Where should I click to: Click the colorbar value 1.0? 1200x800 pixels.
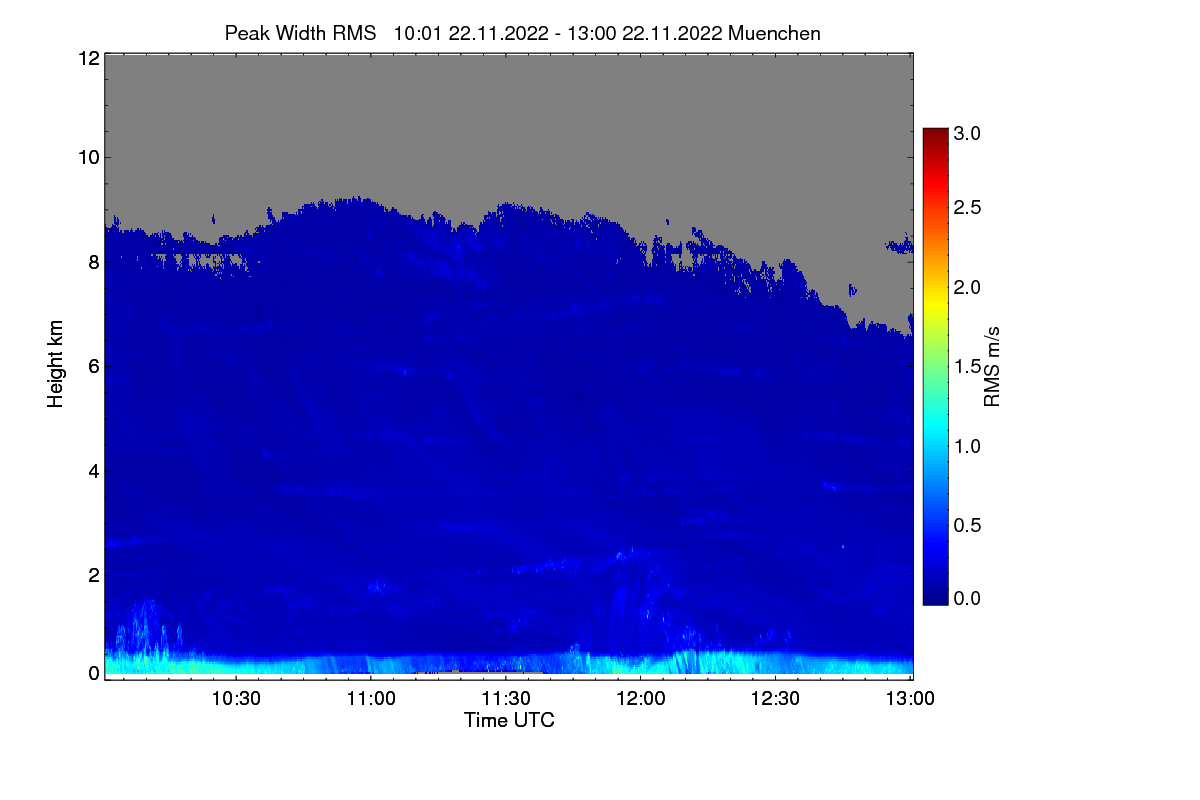pos(966,445)
